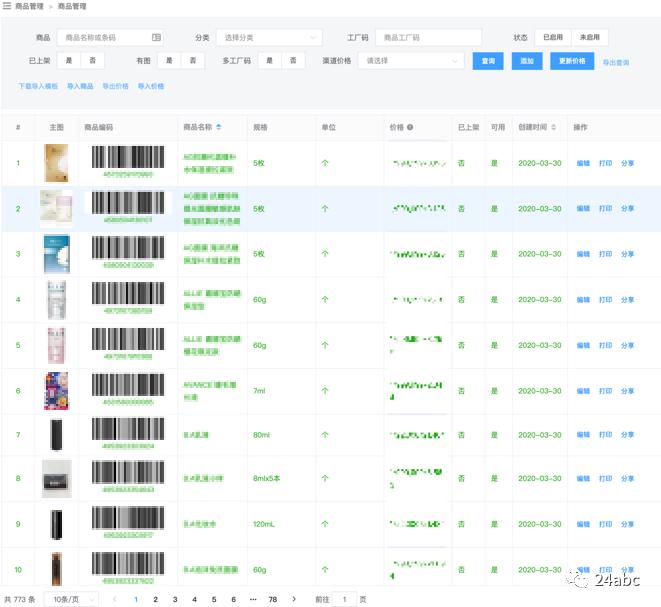Click the hamburger menu icon beside 商品管理
The height and width of the screenshot is (607, 661).
point(7,7)
